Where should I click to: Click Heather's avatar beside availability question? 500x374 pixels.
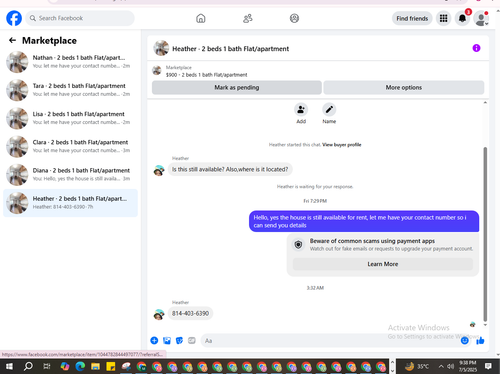pos(159,170)
